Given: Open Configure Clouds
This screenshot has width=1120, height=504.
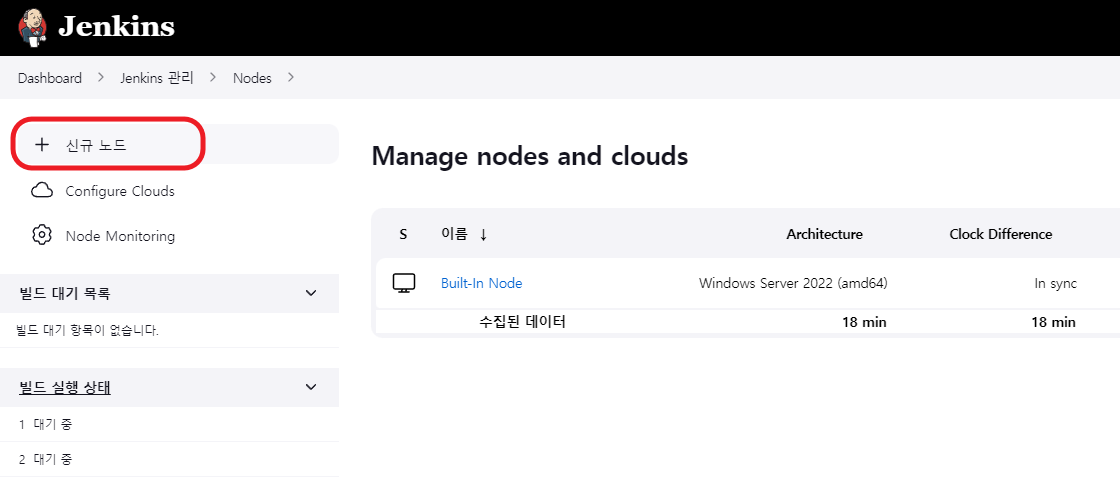Looking at the screenshot, I should (120, 191).
